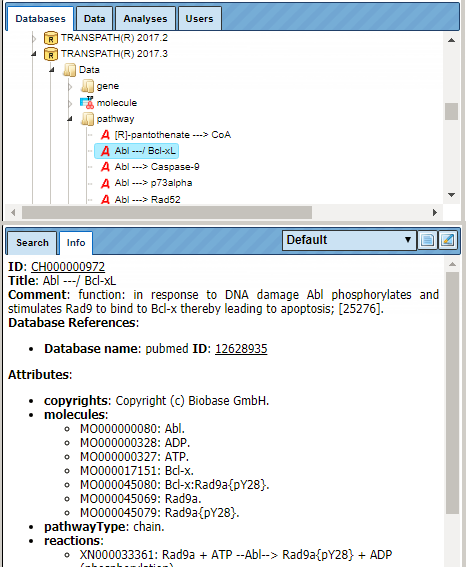
Task: Open the Users tab
Action: coord(200,19)
